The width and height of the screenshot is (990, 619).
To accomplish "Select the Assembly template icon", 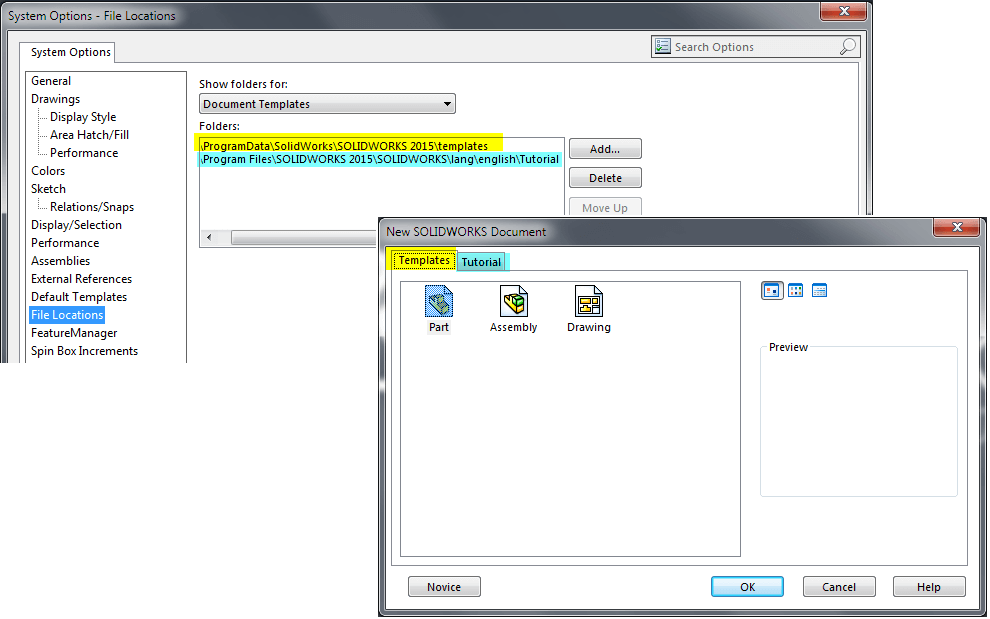I will coord(513,301).
